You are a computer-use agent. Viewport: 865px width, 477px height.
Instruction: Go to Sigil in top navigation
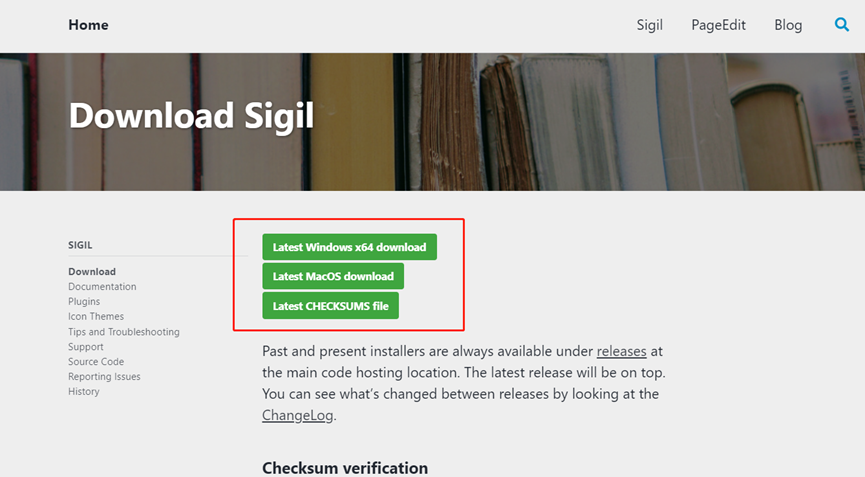[650, 25]
